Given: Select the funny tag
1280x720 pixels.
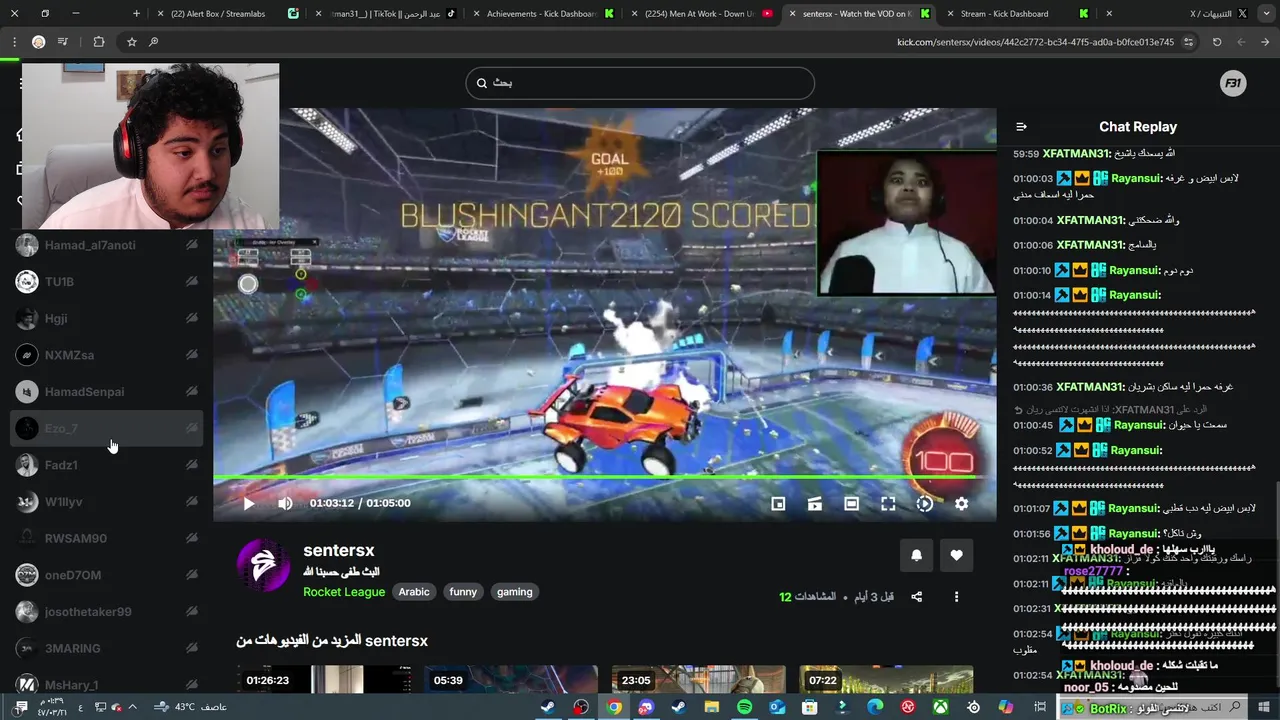Looking at the screenshot, I should 463,592.
